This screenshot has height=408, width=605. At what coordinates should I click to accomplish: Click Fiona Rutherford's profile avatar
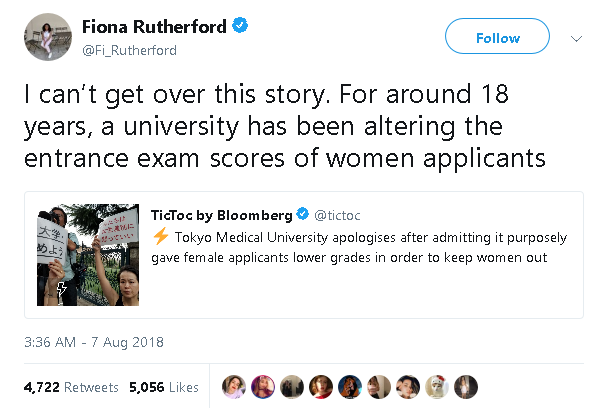48,38
